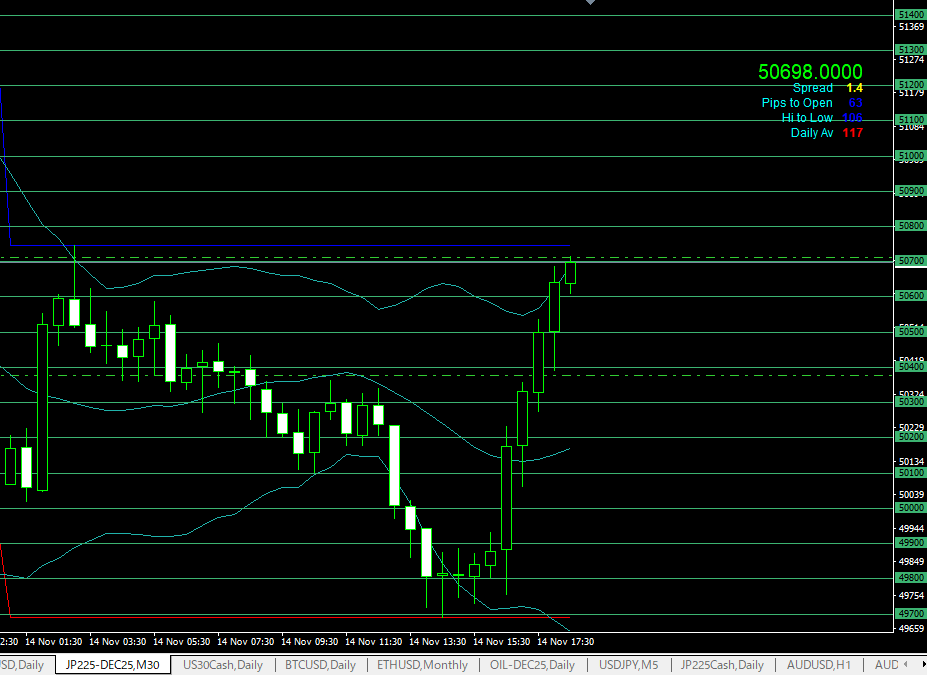Click the green 50698.0000 price readout
927x675 pixels.
point(810,71)
